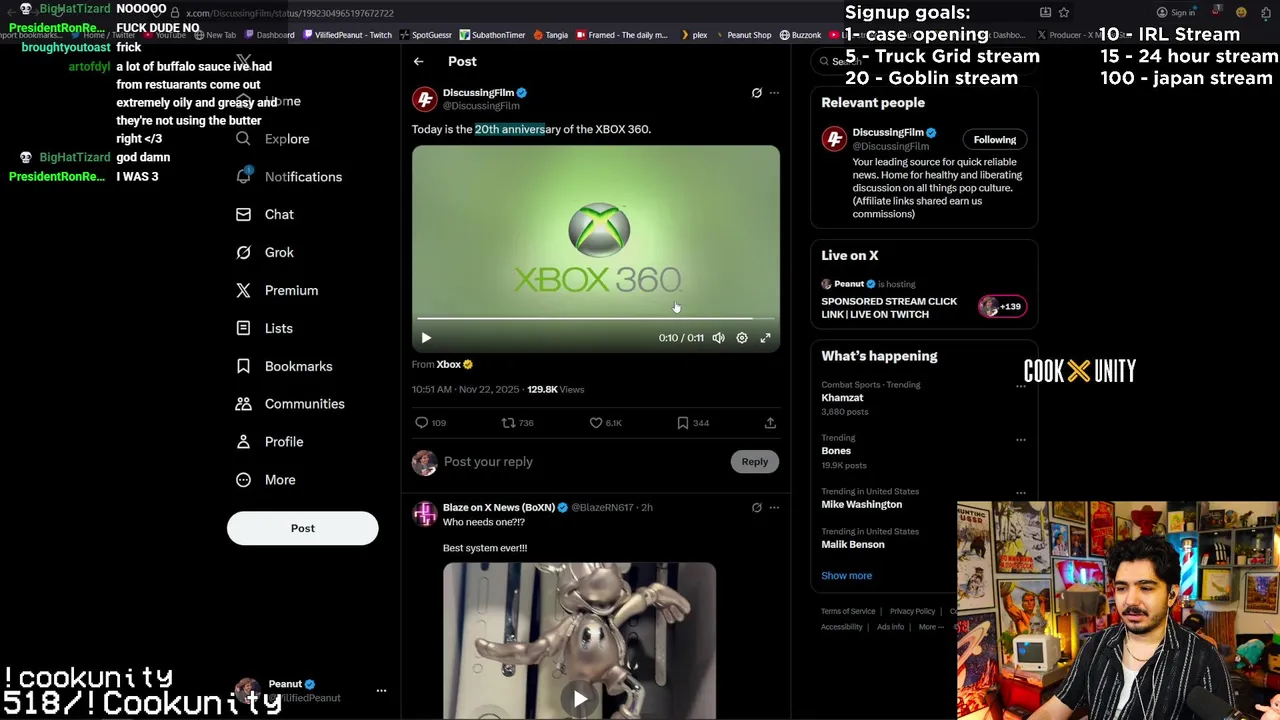Image resolution: width=1280 pixels, height=720 pixels.
Task: Open the Bones trend
Action: 836,451
